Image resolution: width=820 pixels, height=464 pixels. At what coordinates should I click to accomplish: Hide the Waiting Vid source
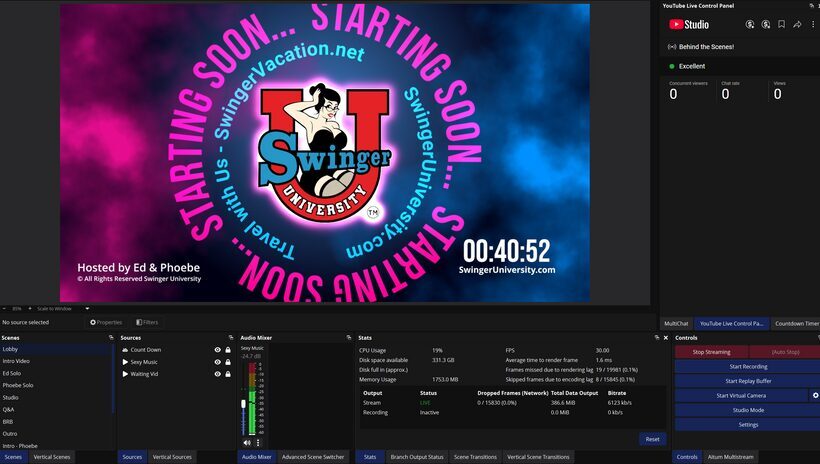[x=218, y=374]
